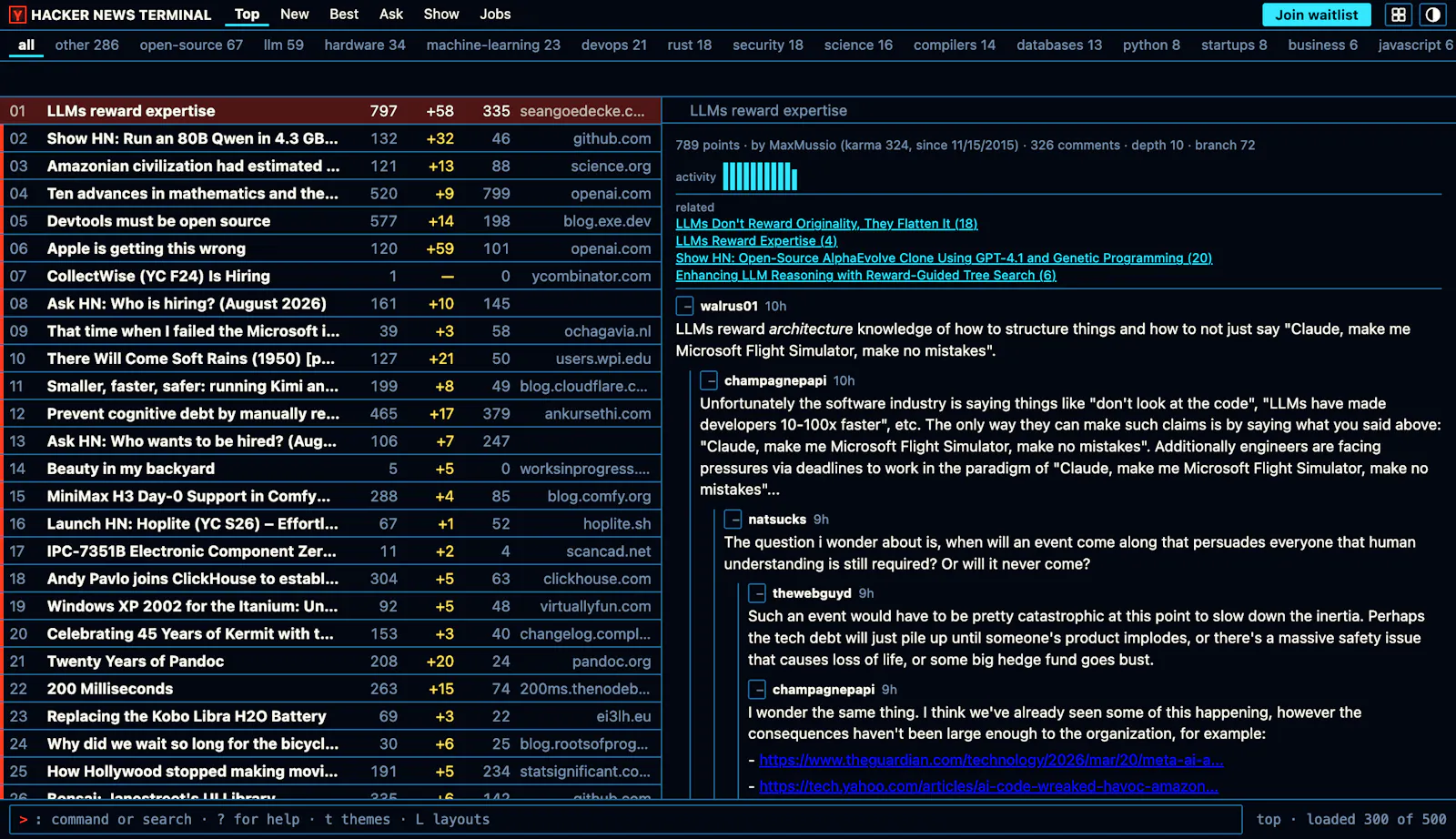Viewport: 1456px width, 839px height.
Task: Filter by 'llm 59' topic
Action: coord(284,45)
